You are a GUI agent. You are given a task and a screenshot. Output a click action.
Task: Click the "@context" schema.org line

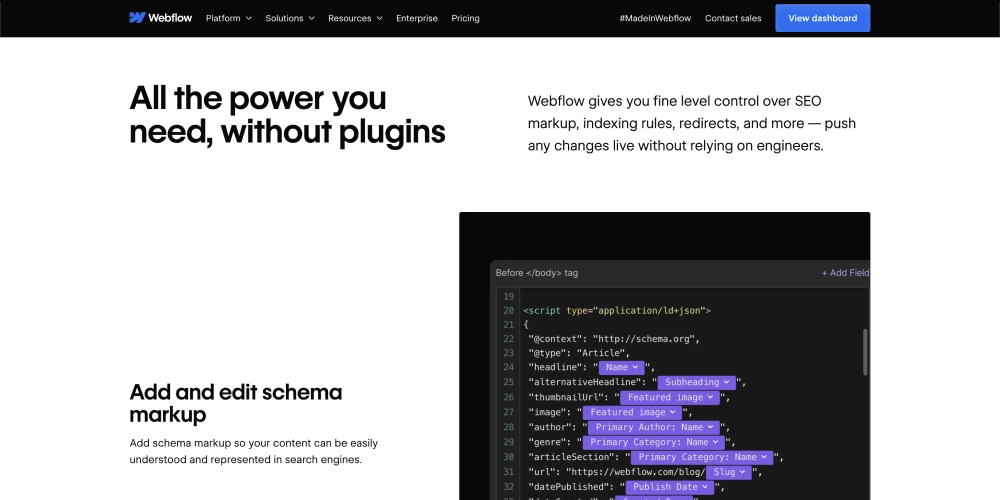pyautogui.click(x=614, y=339)
